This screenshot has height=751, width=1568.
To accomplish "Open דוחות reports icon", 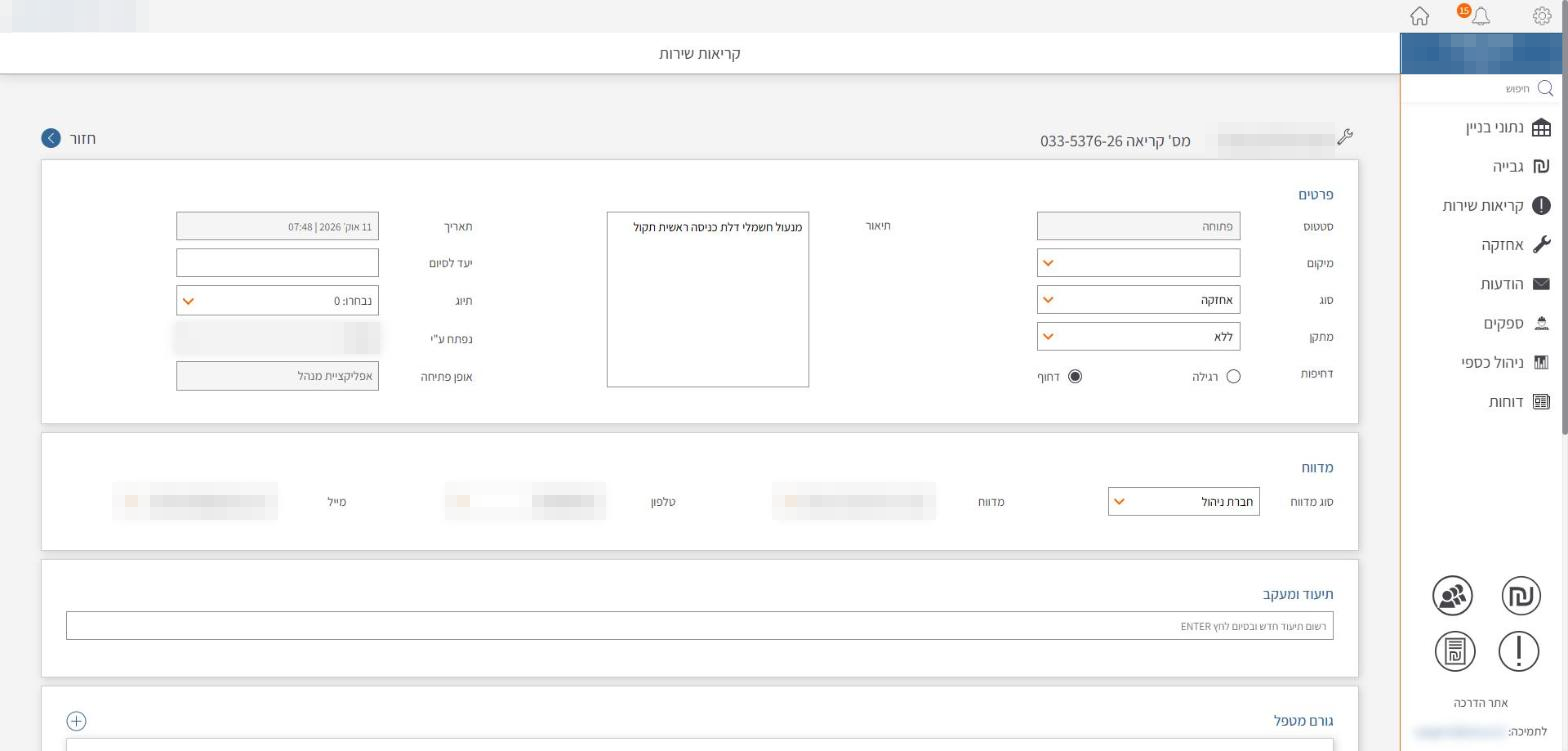I will coord(1541,402).
